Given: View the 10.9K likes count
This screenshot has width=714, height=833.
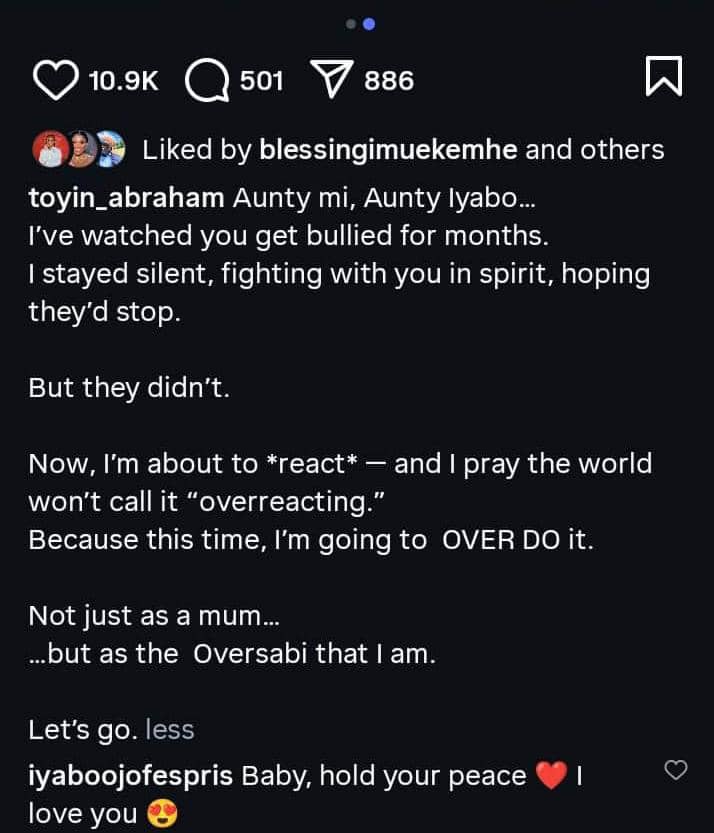Looking at the screenshot, I should click(124, 81).
